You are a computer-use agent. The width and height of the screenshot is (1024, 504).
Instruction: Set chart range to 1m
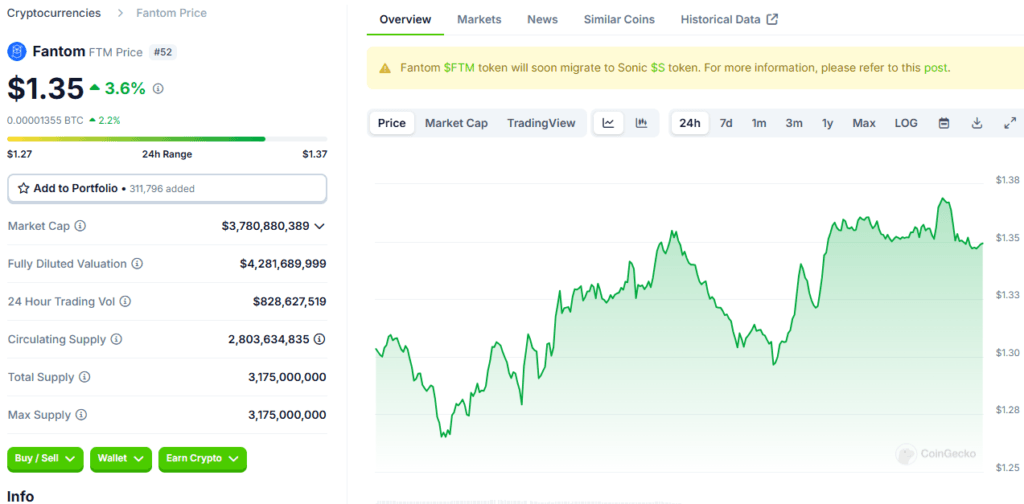point(759,123)
